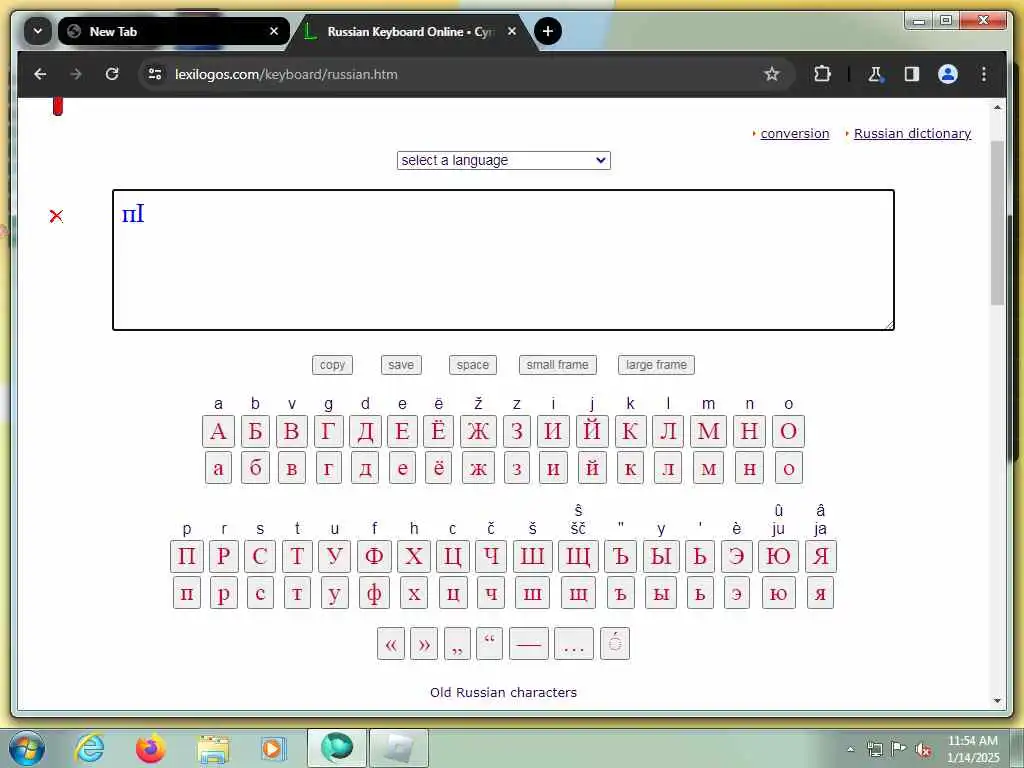Image resolution: width=1024 pixels, height=768 pixels.
Task: Insert uppercase Ж key
Action: (x=478, y=431)
